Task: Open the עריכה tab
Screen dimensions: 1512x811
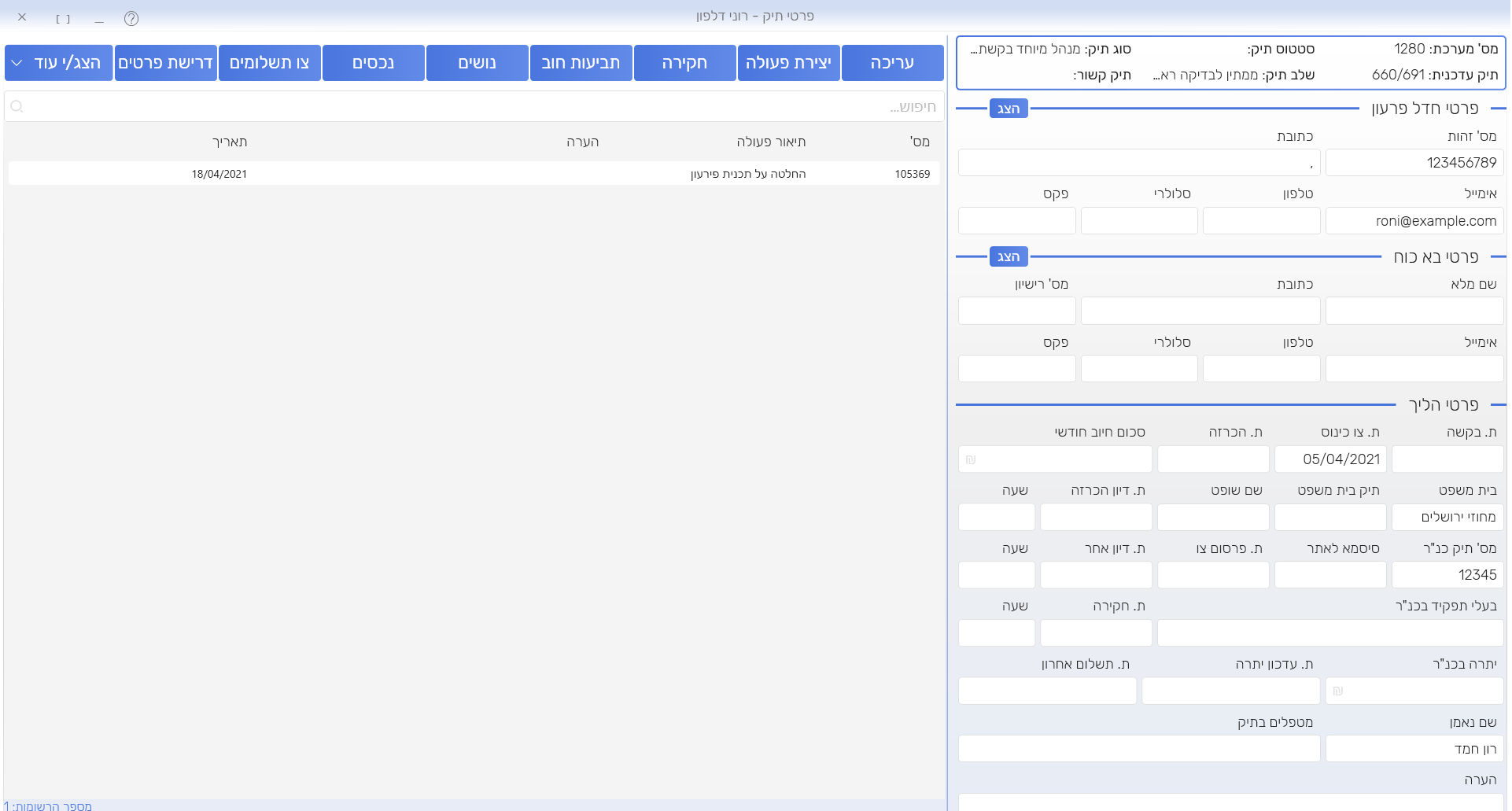Action: (x=893, y=63)
